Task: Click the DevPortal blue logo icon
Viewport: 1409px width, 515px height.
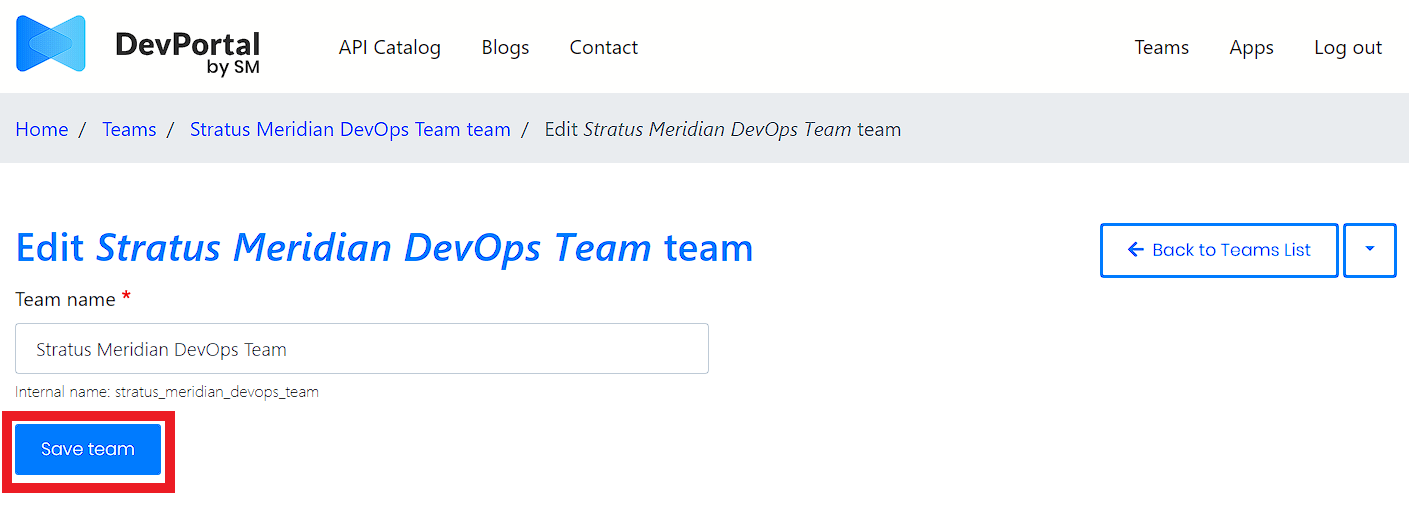Action: click(50, 45)
